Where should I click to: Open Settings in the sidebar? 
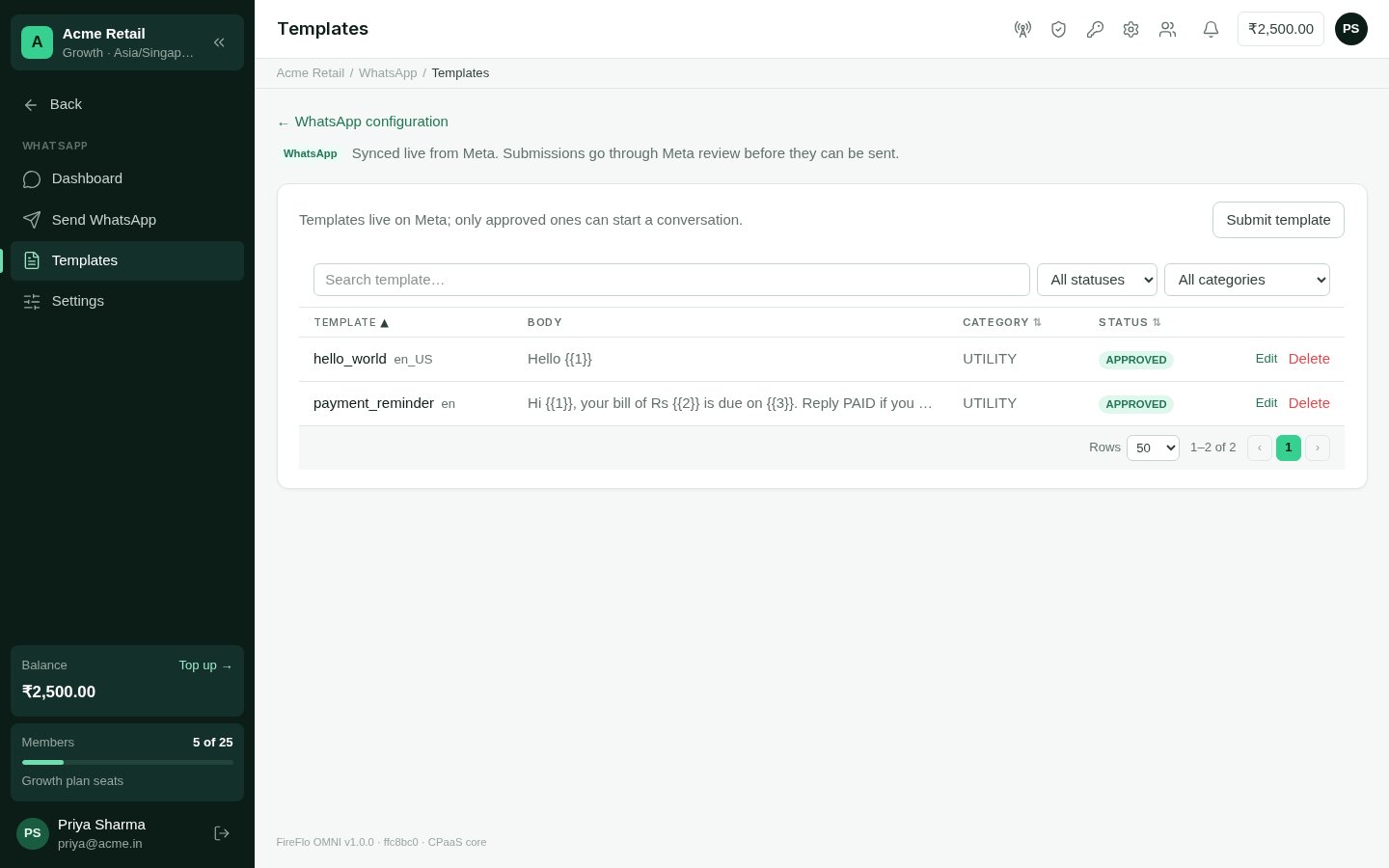click(x=127, y=301)
